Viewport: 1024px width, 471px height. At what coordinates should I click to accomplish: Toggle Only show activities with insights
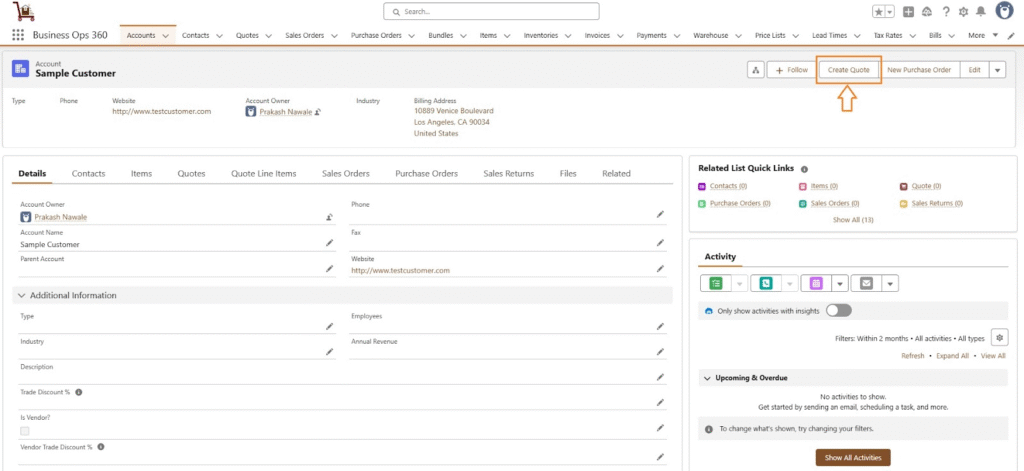[838, 311]
